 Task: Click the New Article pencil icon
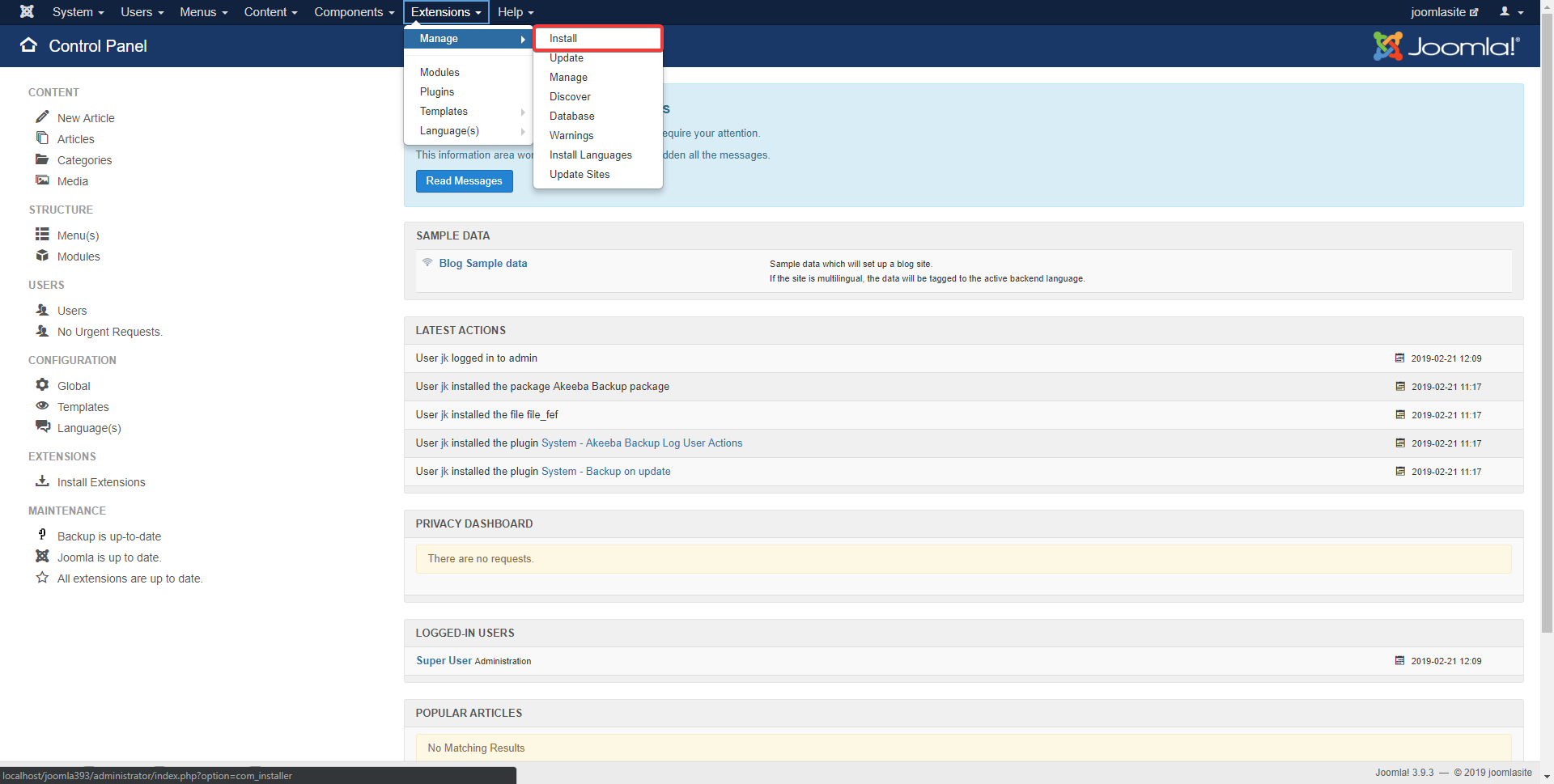point(42,117)
